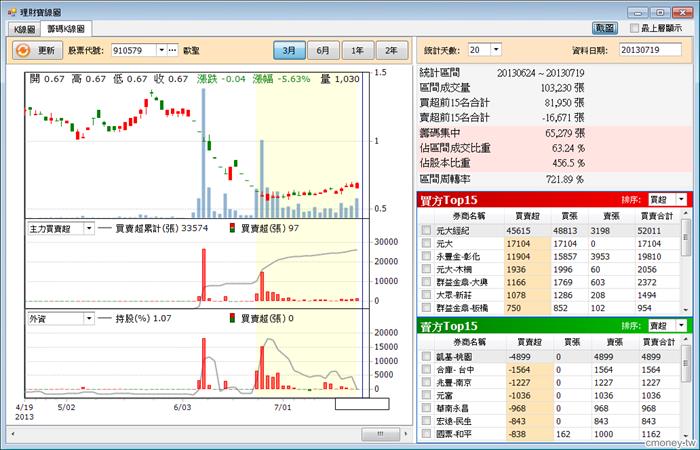Viewport: 700px width, 450px height.
Task: Select the 2年 period button
Action: 392,50
